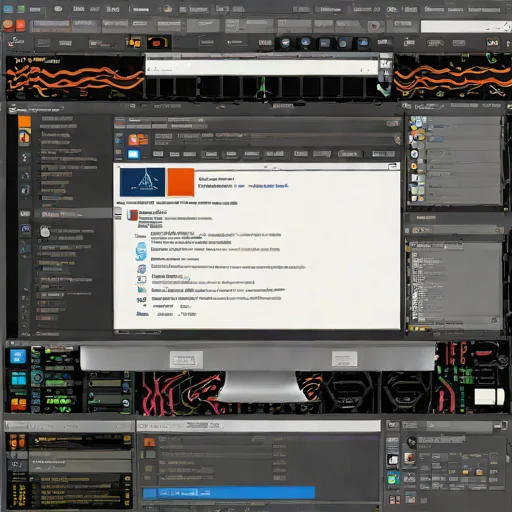This screenshot has width=512, height=512.
Task: Click the bright blue screen icon in center toolbar
Action: coord(133,154)
